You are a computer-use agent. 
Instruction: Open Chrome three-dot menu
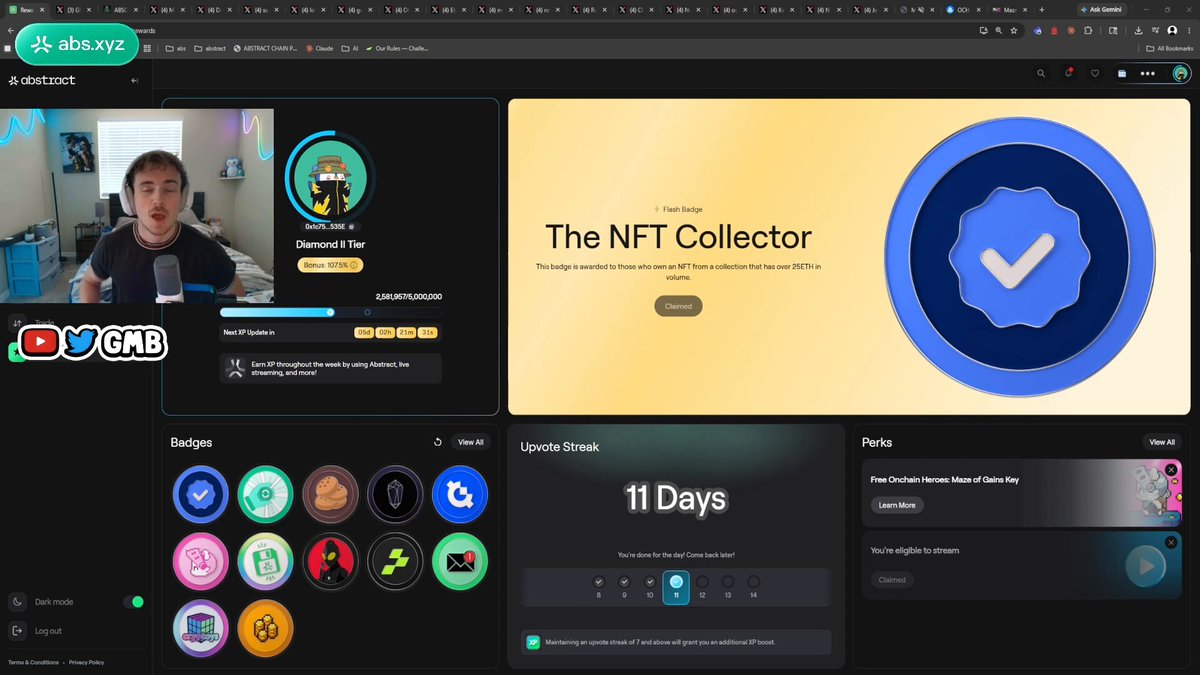click(x=1188, y=31)
